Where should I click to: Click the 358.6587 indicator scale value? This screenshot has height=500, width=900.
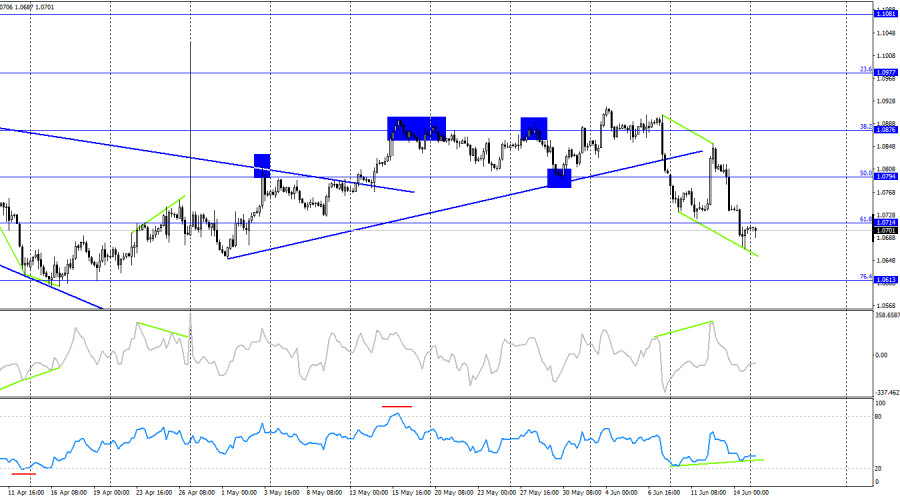(x=887, y=316)
